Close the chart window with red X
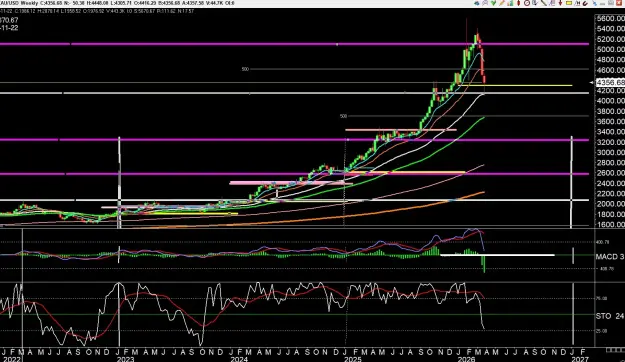 click(619, 3)
